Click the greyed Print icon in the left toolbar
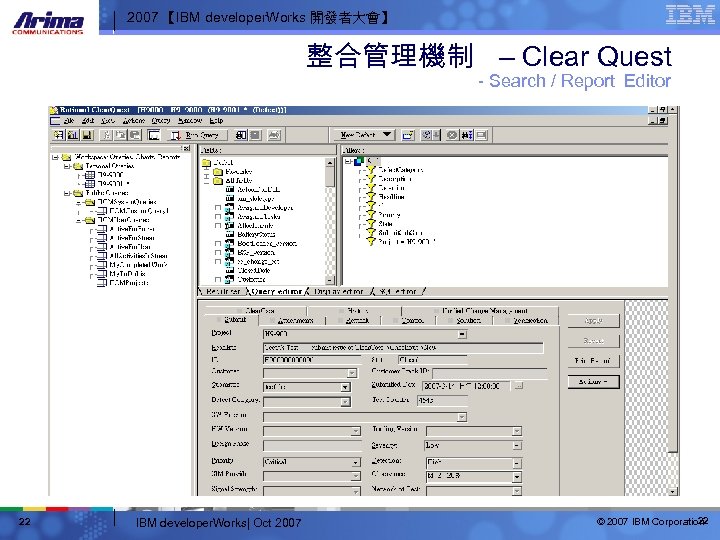The image size is (720, 540). click(274, 135)
